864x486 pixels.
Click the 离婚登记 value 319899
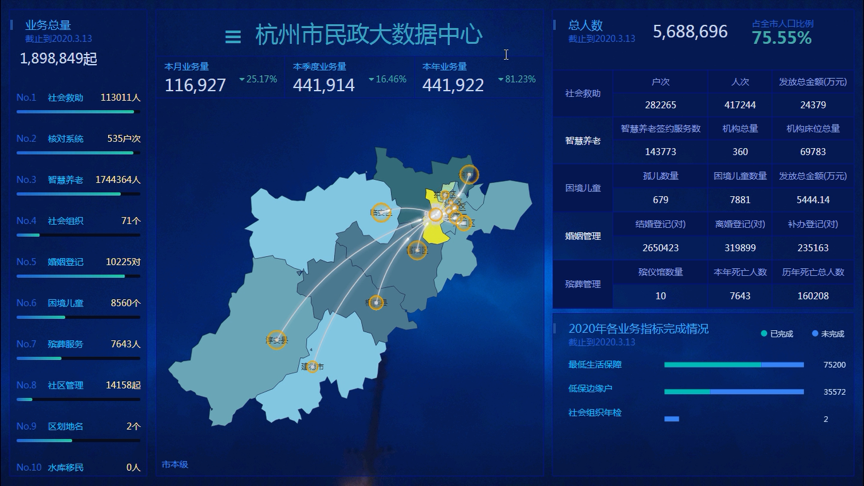[740, 248]
